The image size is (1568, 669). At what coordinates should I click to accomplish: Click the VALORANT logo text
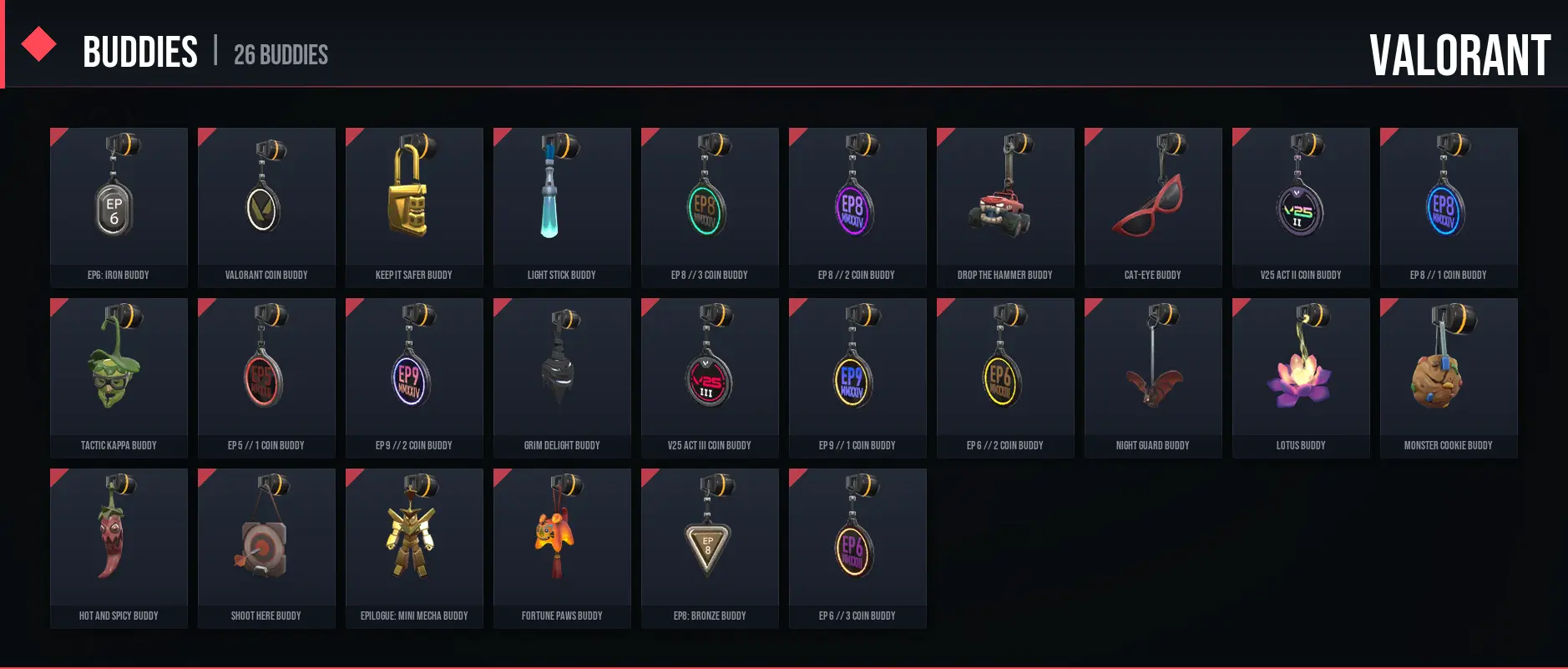1459,55
